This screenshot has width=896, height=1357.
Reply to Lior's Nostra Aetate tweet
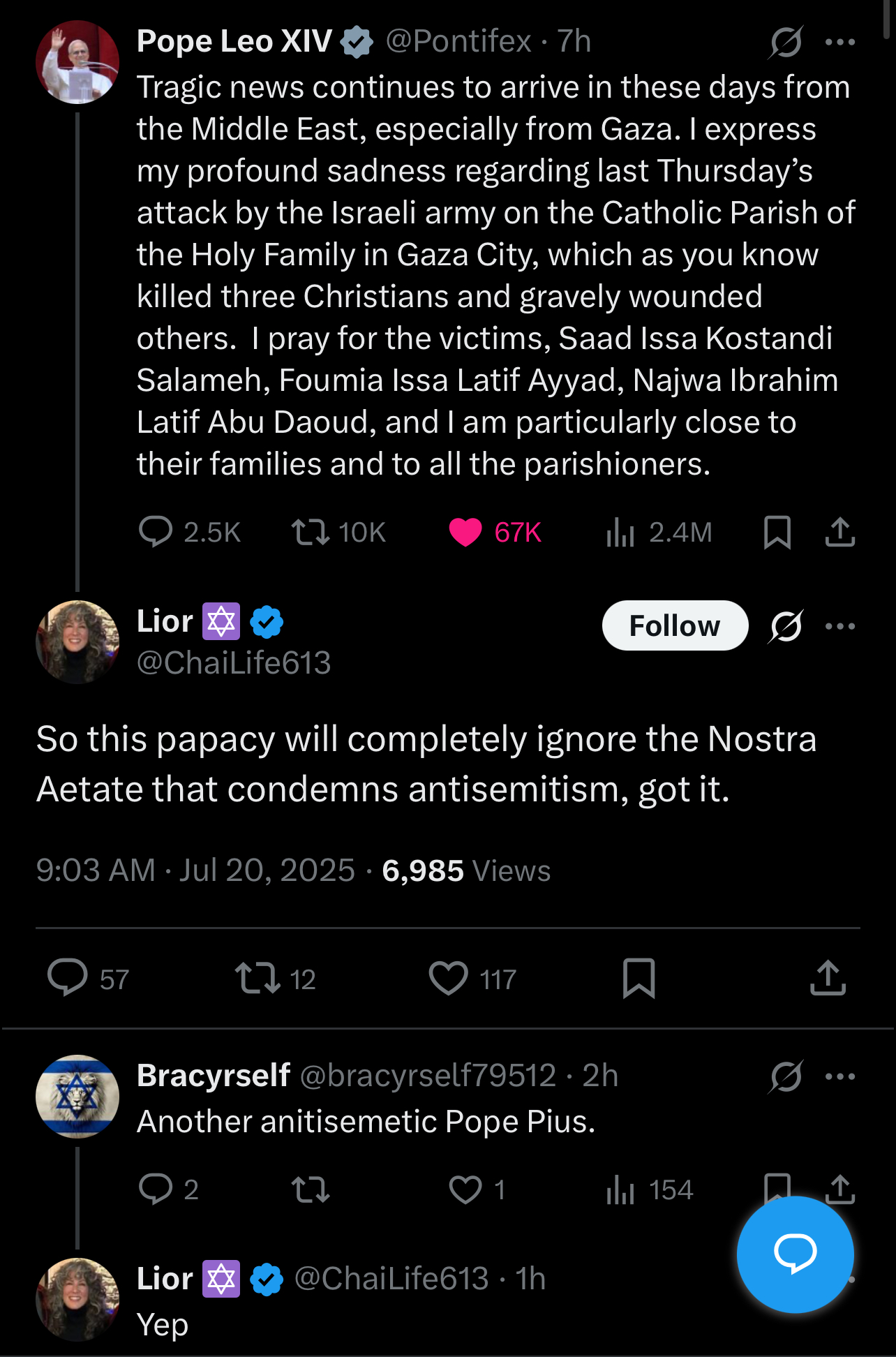point(68,978)
